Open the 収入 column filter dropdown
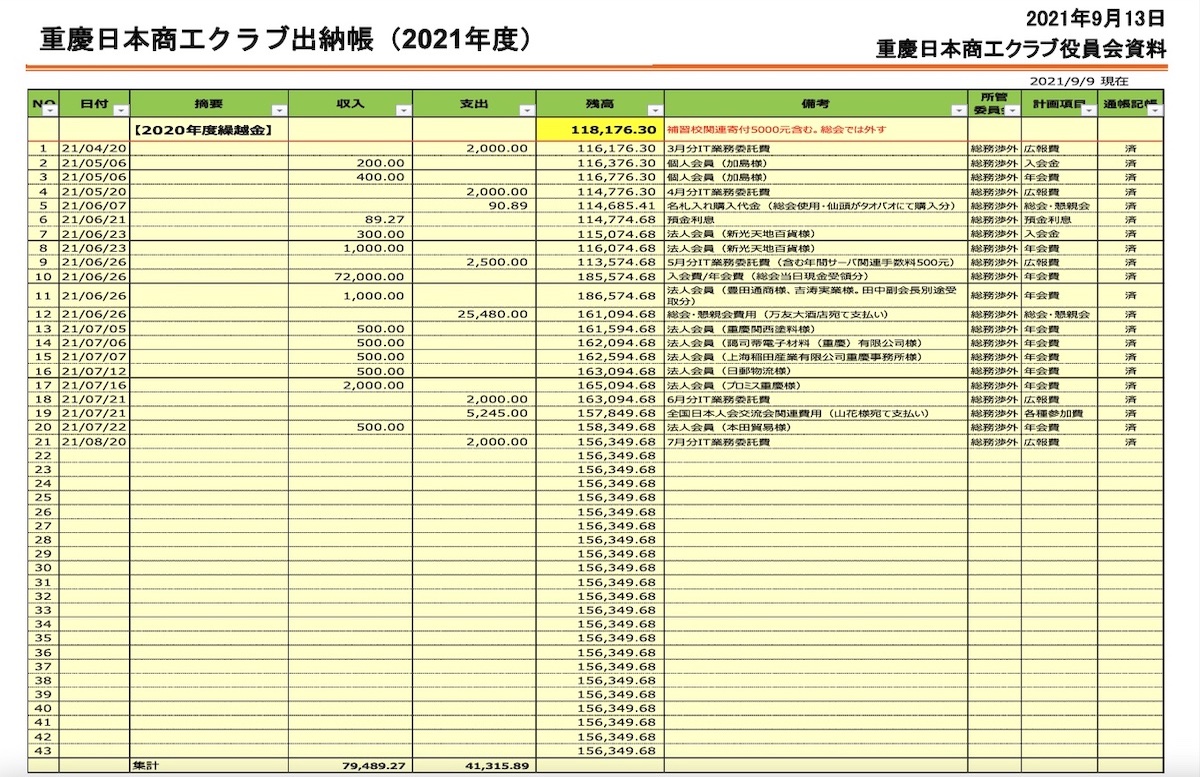This screenshot has height=777, width=1200. click(402, 111)
